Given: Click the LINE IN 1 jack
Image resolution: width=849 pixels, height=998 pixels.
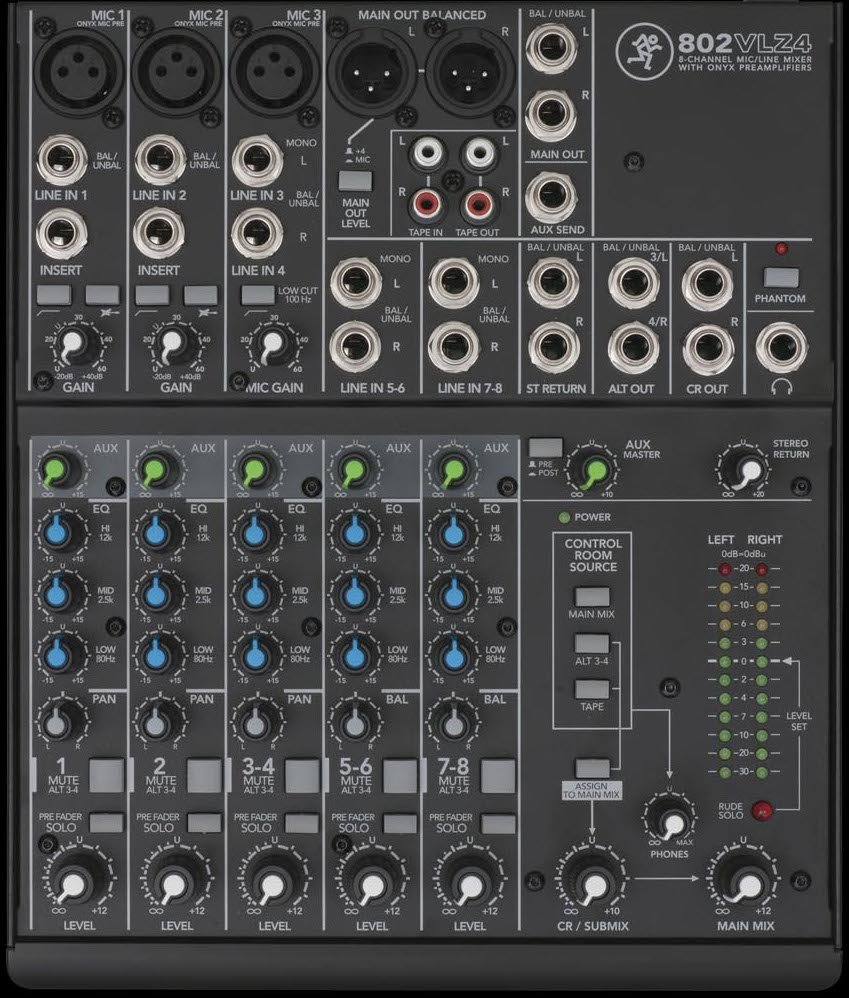Looking at the screenshot, I should (63, 160).
